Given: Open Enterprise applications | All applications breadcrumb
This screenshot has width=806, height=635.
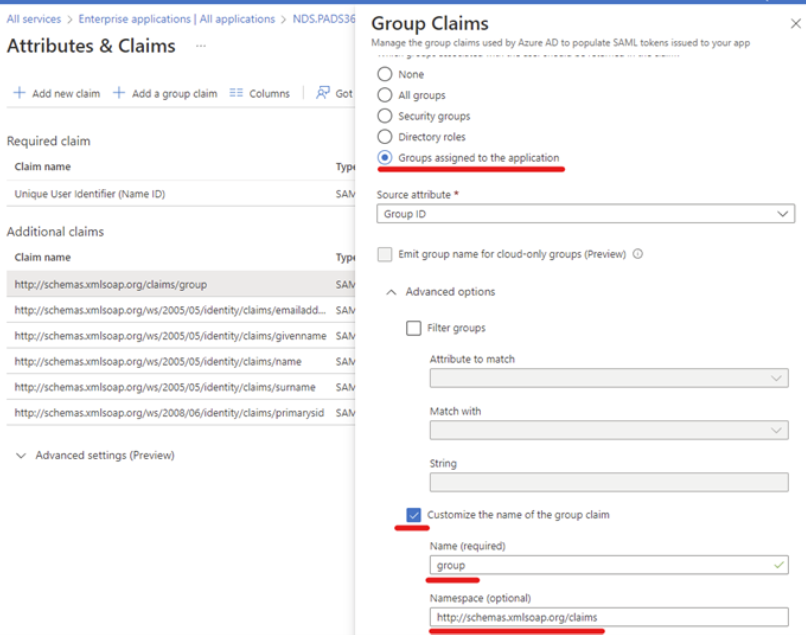Looking at the screenshot, I should [176, 19].
